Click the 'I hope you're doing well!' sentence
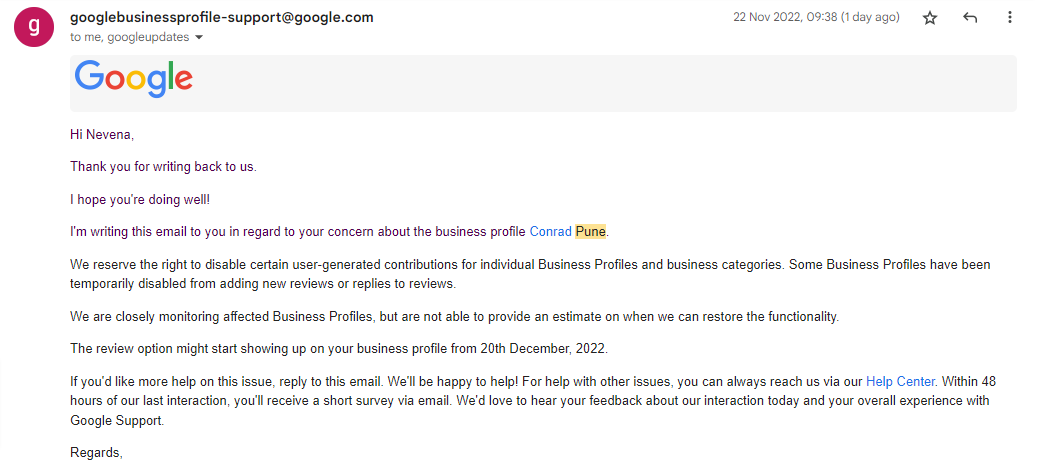Image resolution: width=1038 pixels, height=467 pixels. 140,199
